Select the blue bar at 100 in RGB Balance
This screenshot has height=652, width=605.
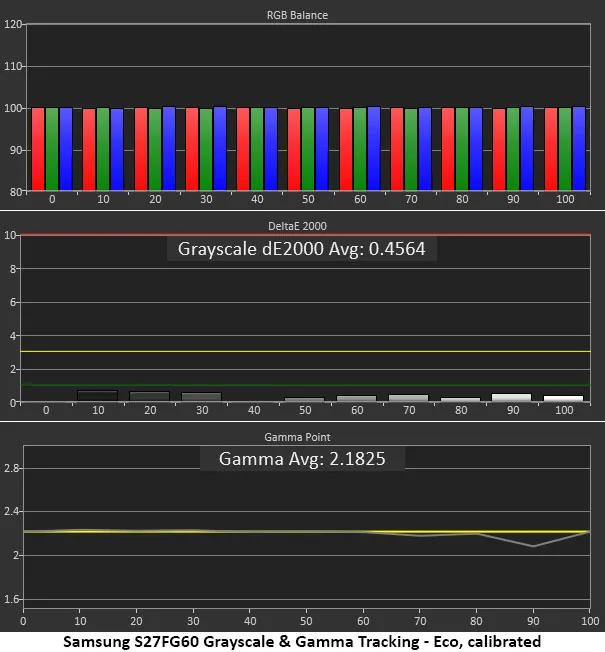[578, 148]
